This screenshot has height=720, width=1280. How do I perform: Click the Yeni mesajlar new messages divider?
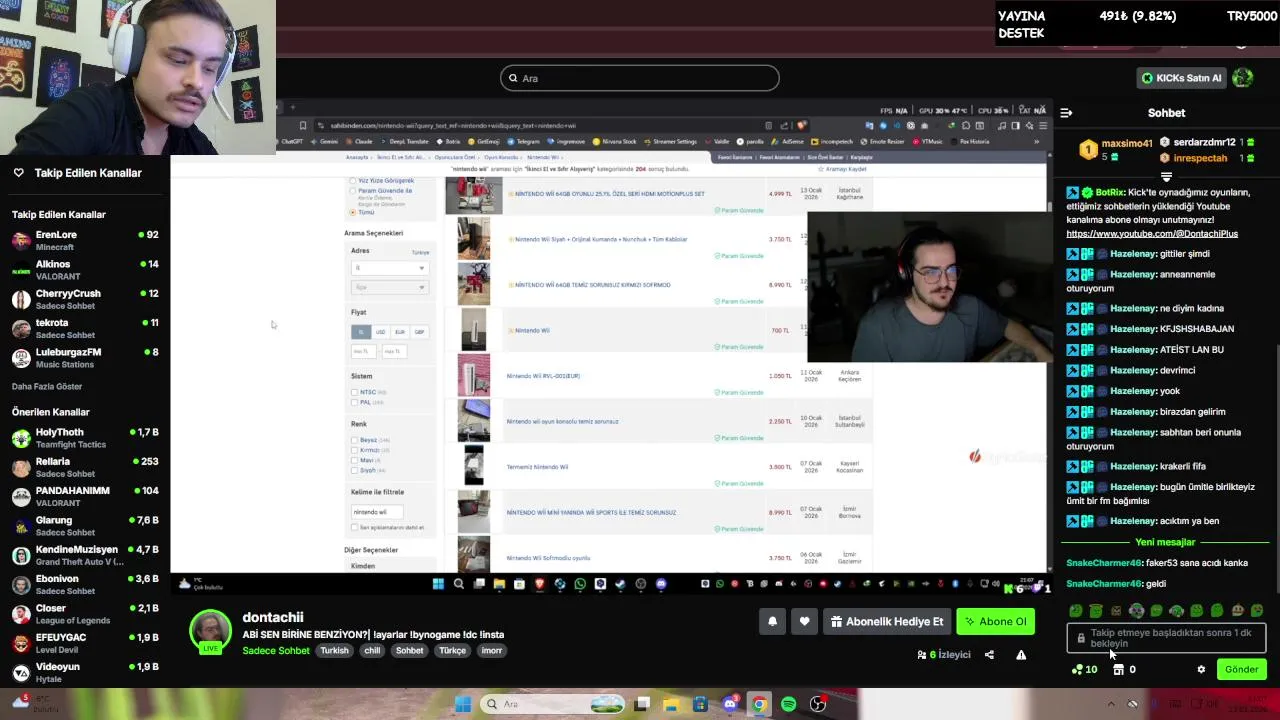pos(1166,542)
